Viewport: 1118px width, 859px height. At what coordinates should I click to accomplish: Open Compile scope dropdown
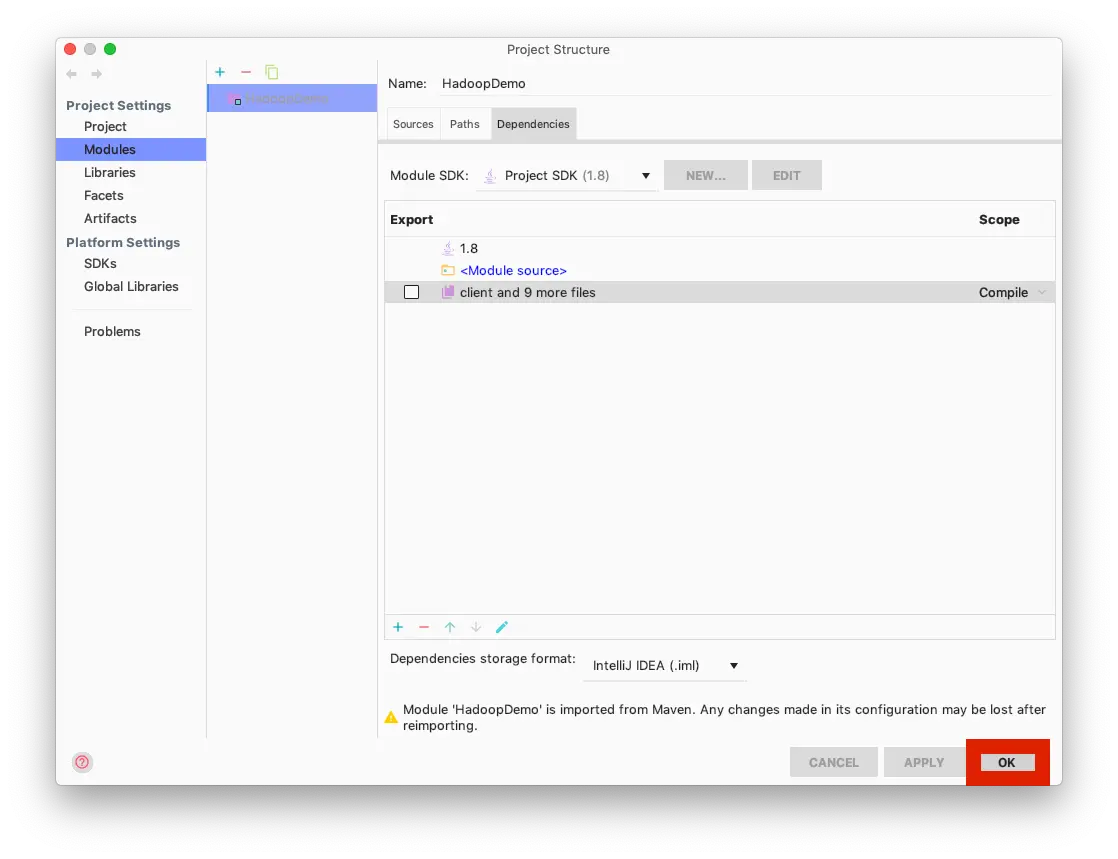click(1012, 292)
